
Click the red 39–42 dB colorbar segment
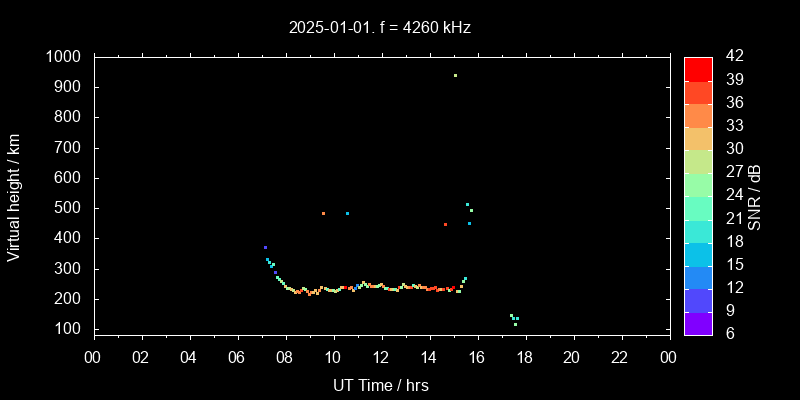[x=698, y=69]
